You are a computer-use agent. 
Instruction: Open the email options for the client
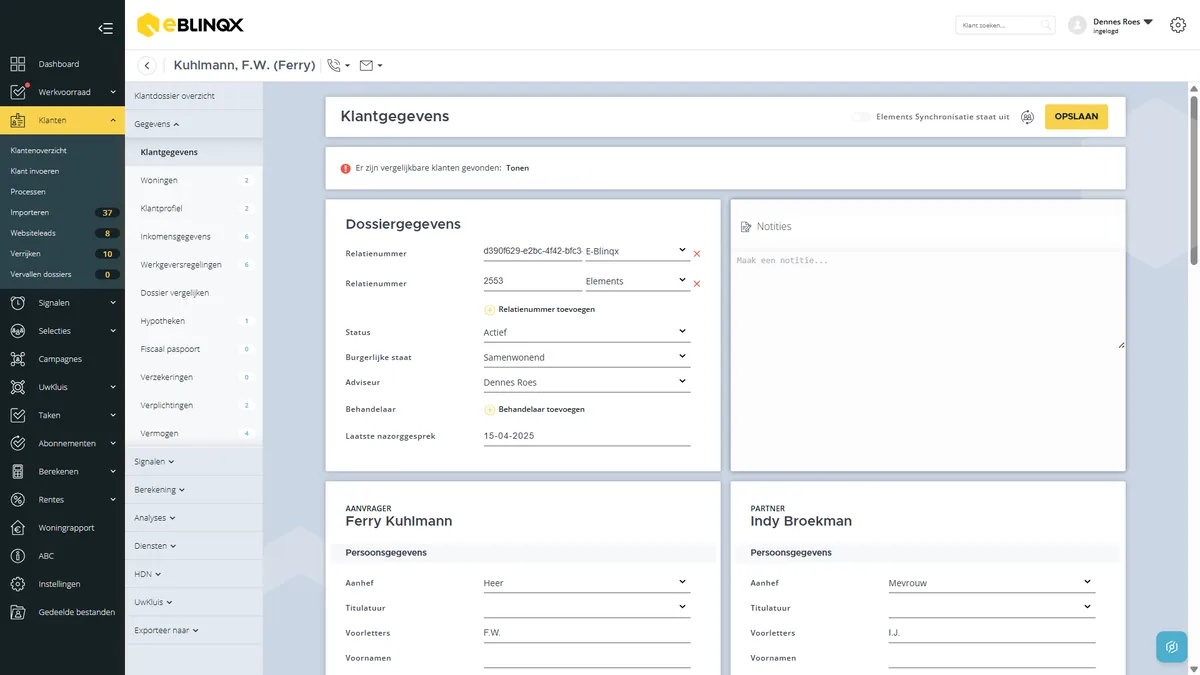coord(370,66)
